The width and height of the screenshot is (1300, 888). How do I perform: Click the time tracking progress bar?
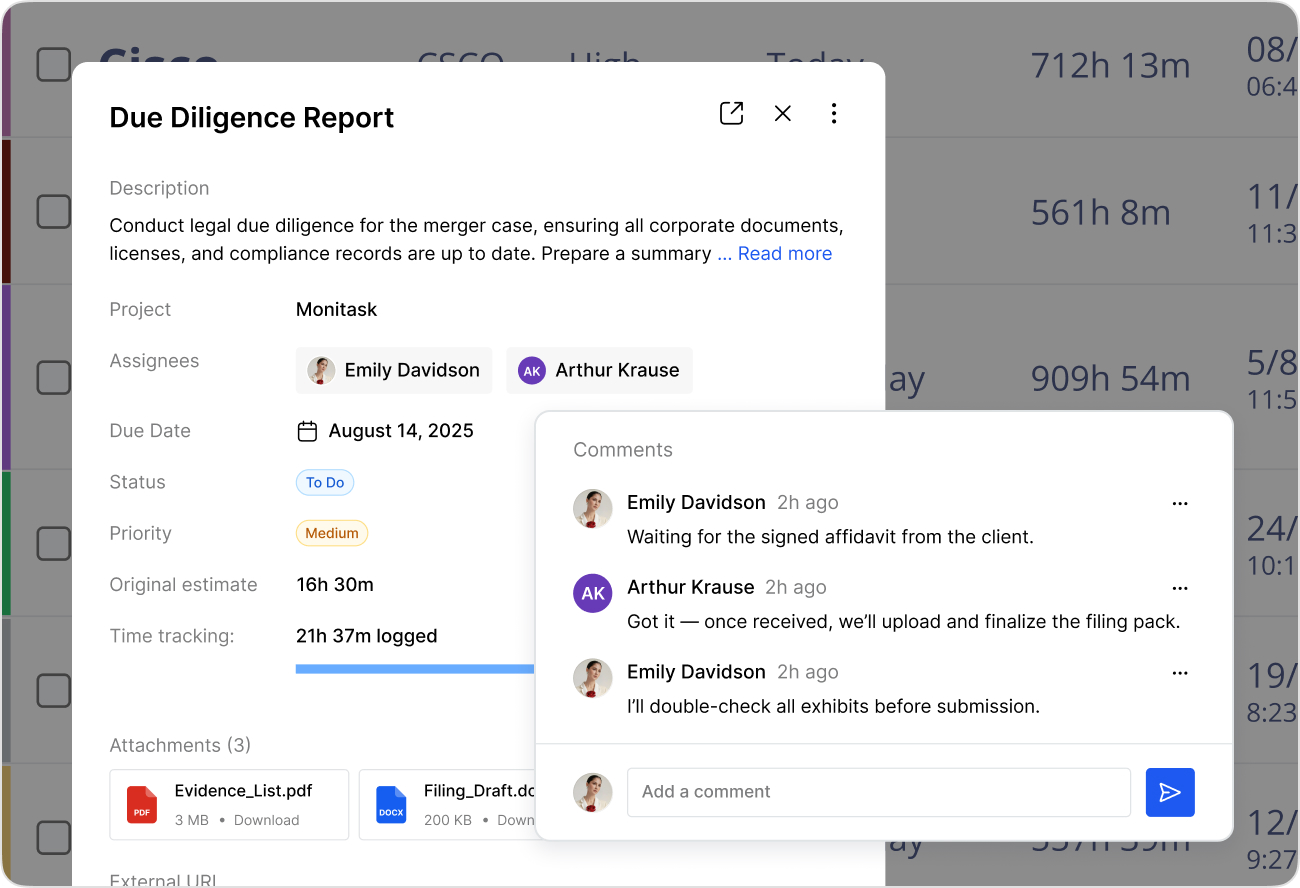[x=414, y=667]
